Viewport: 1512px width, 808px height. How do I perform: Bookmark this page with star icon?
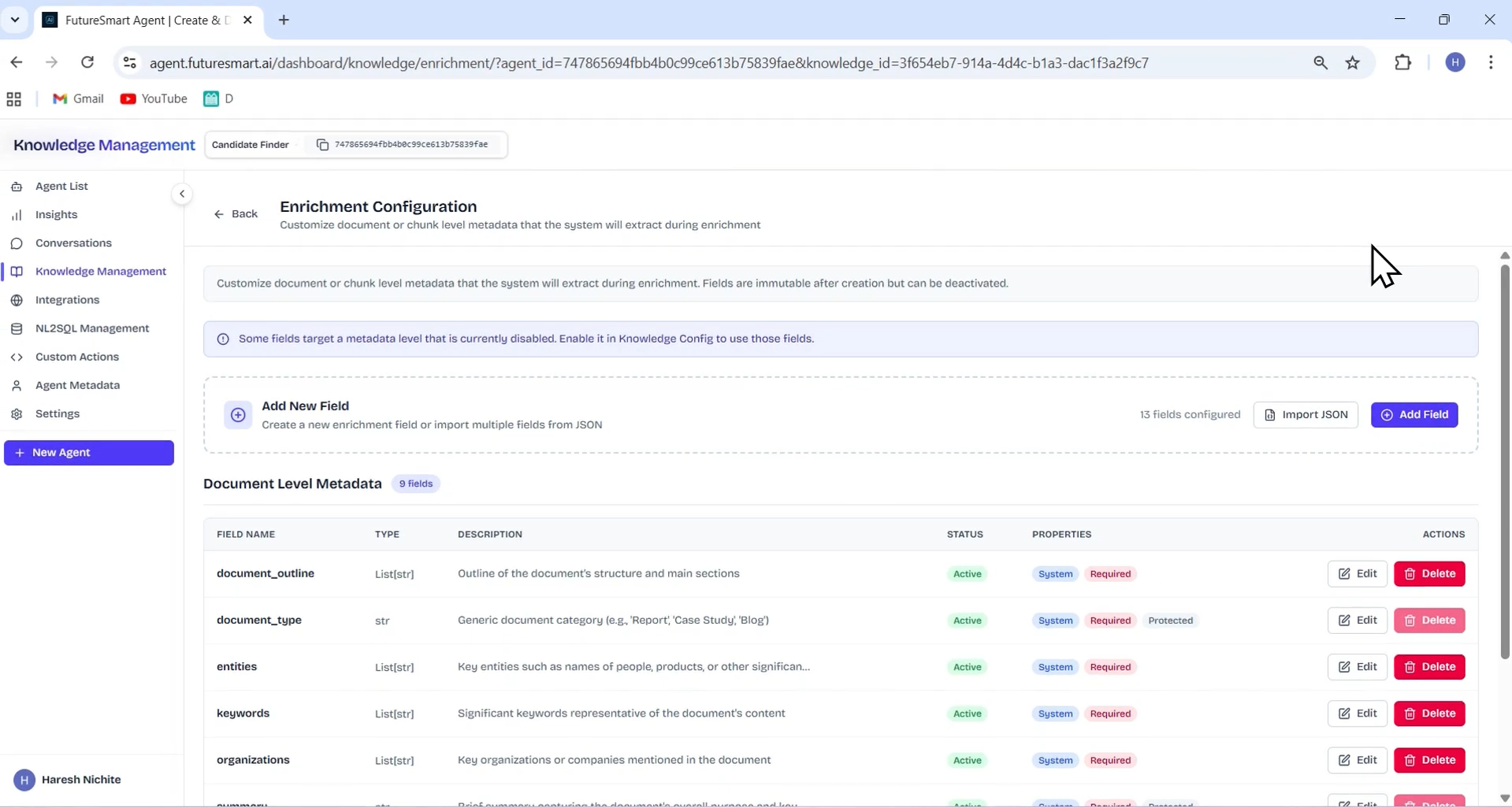coord(1353,63)
